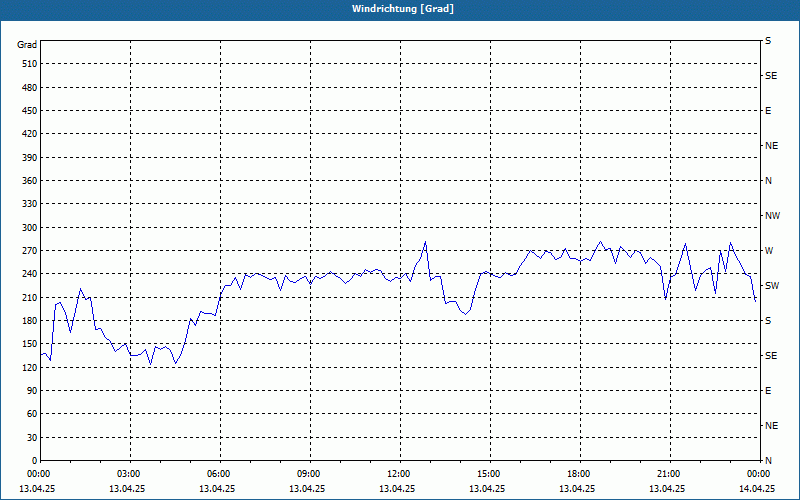Viewport: 800px width, 500px height.
Task: Click the 360 tick label on the y-axis
Action: [x=28, y=181]
